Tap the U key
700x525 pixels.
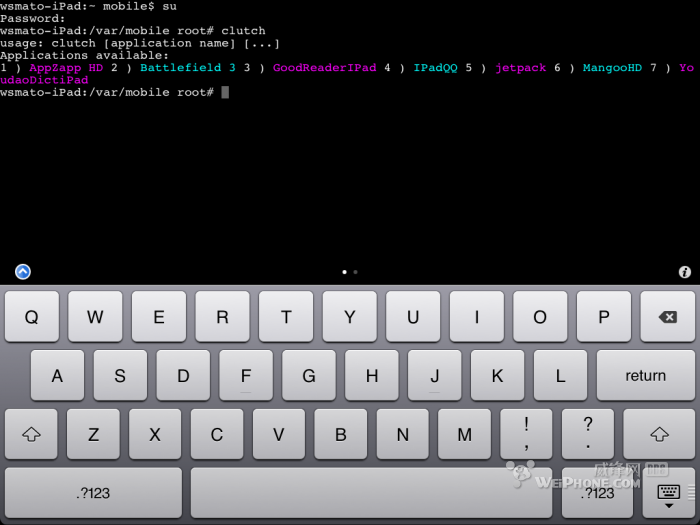pyautogui.click(x=413, y=317)
